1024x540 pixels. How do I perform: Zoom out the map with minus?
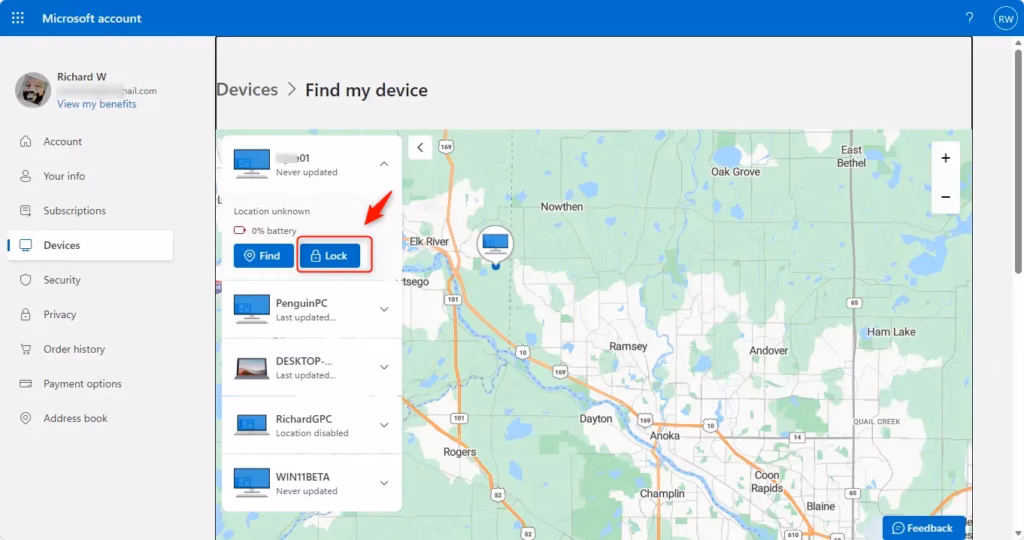click(x=945, y=197)
